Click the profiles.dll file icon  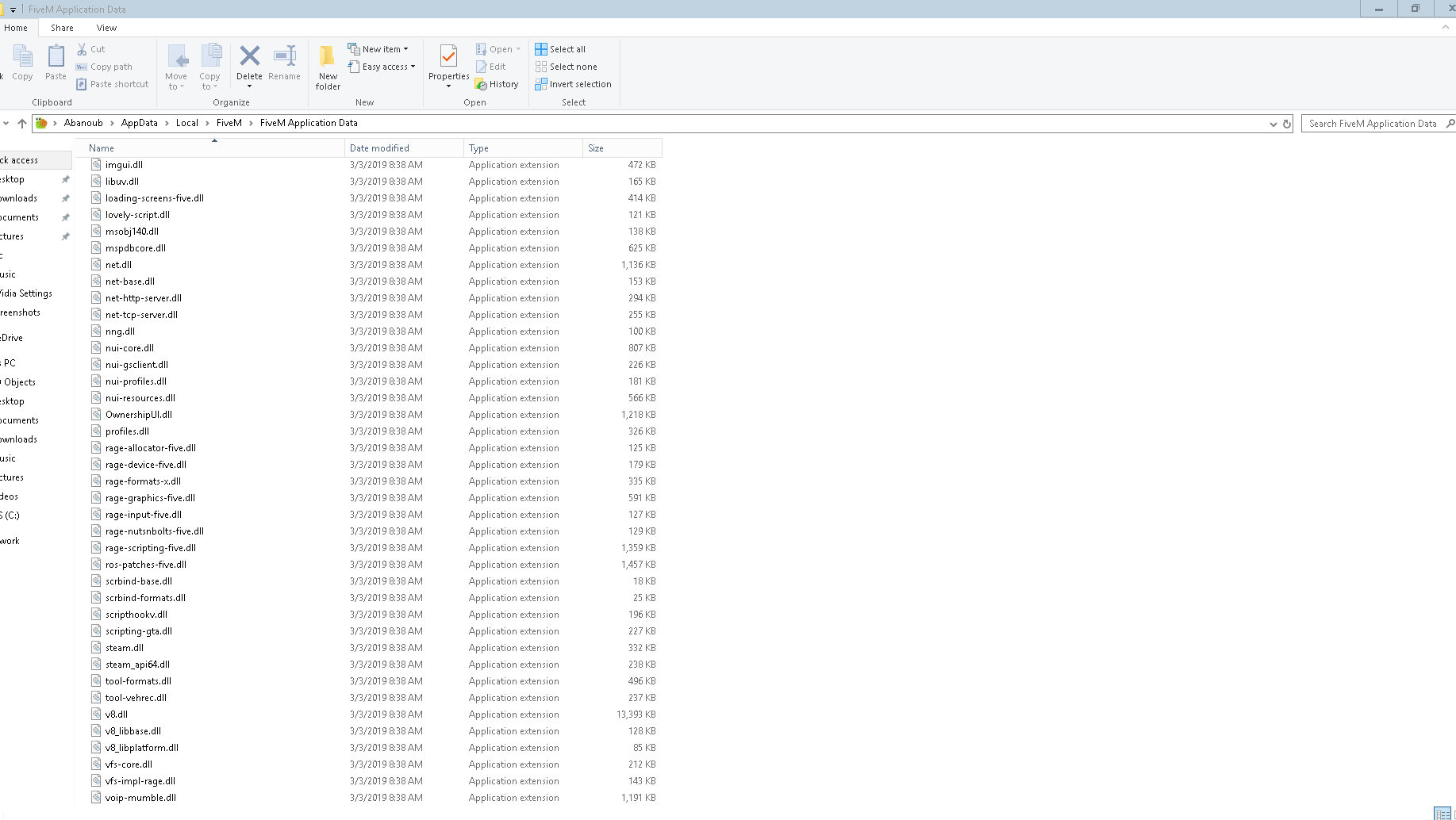click(96, 431)
